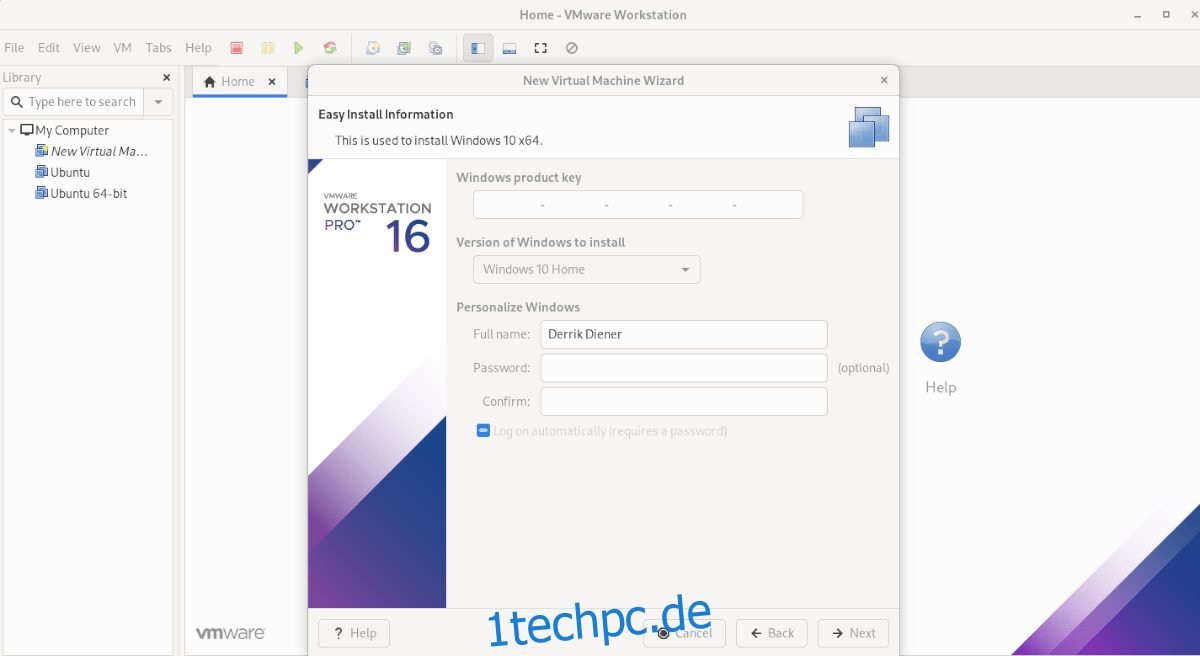This screenshot has width=1200, height=656.
Task: Toggle Log on automatically checkbox
Action: tap(483, 431)
